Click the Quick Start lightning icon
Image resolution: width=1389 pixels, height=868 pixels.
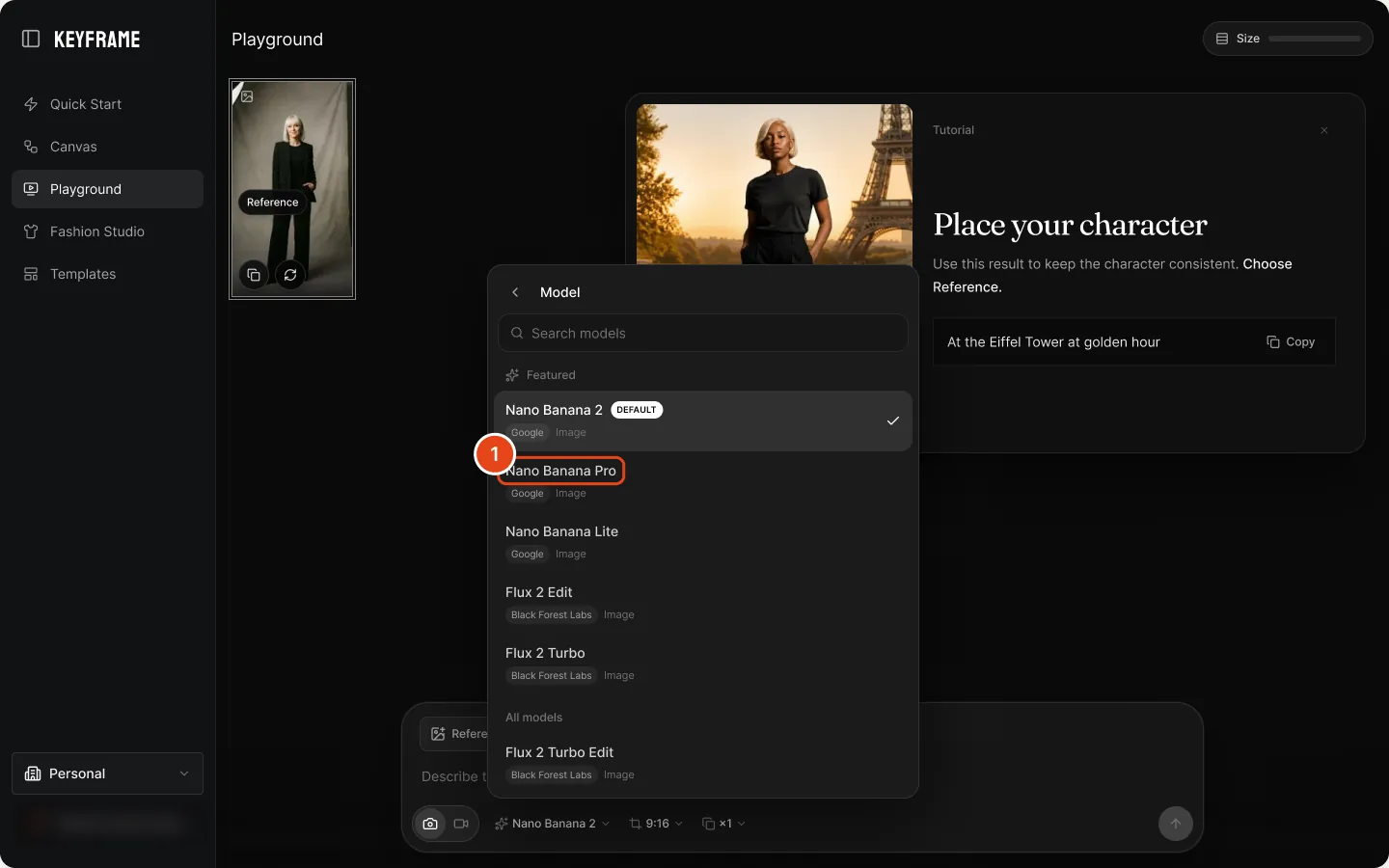click(31, 104)
